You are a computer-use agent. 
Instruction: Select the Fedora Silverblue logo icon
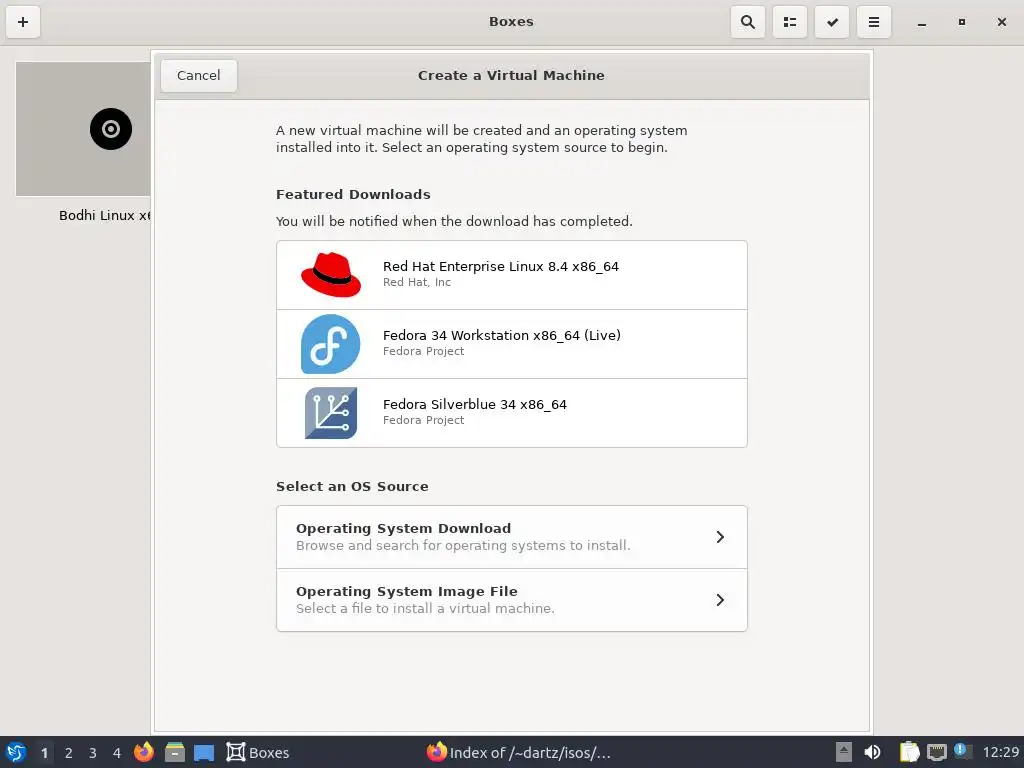[330, 413]
